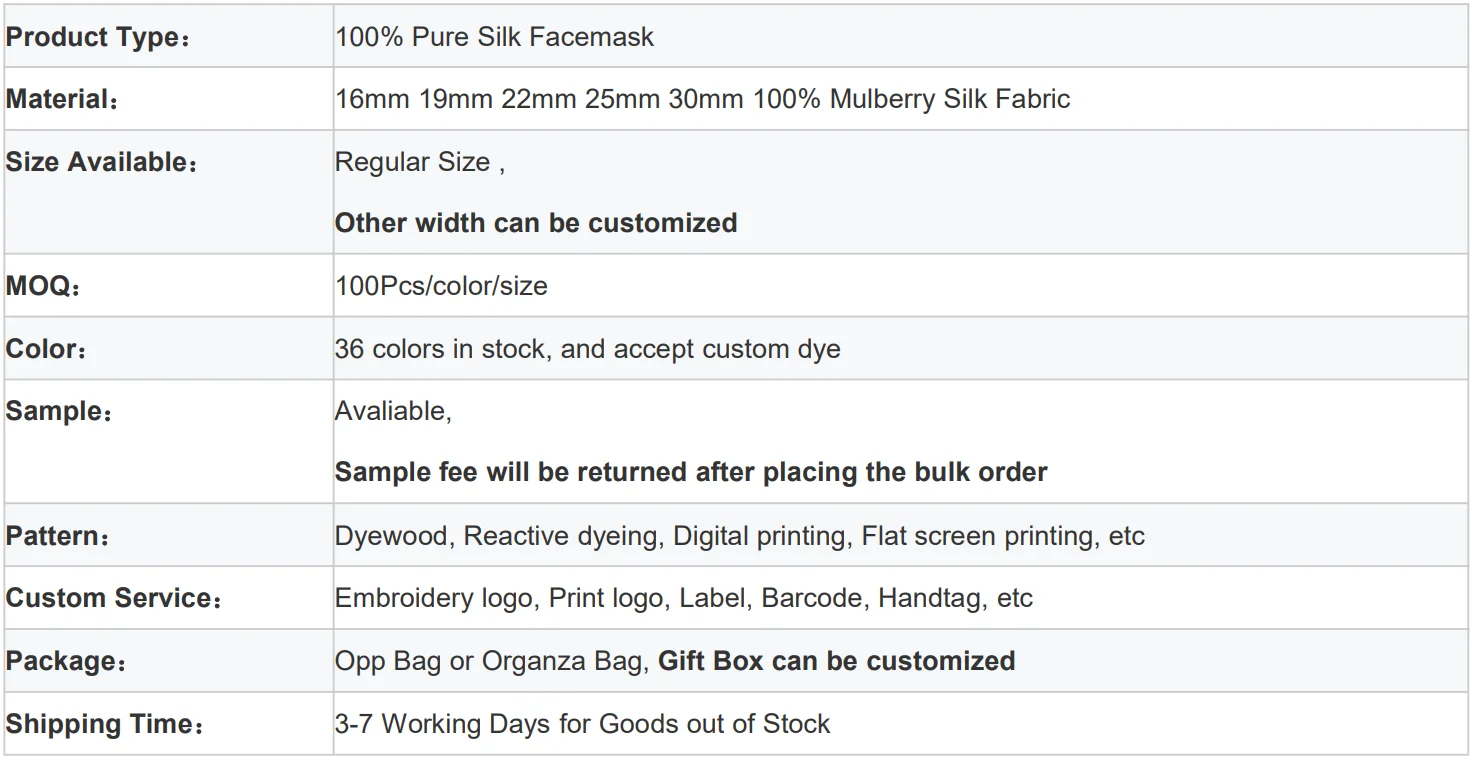Image resolution: width=1473 pixels, height=761 pixels.
Task: Click the "Size Available" label
Action: 102,162
